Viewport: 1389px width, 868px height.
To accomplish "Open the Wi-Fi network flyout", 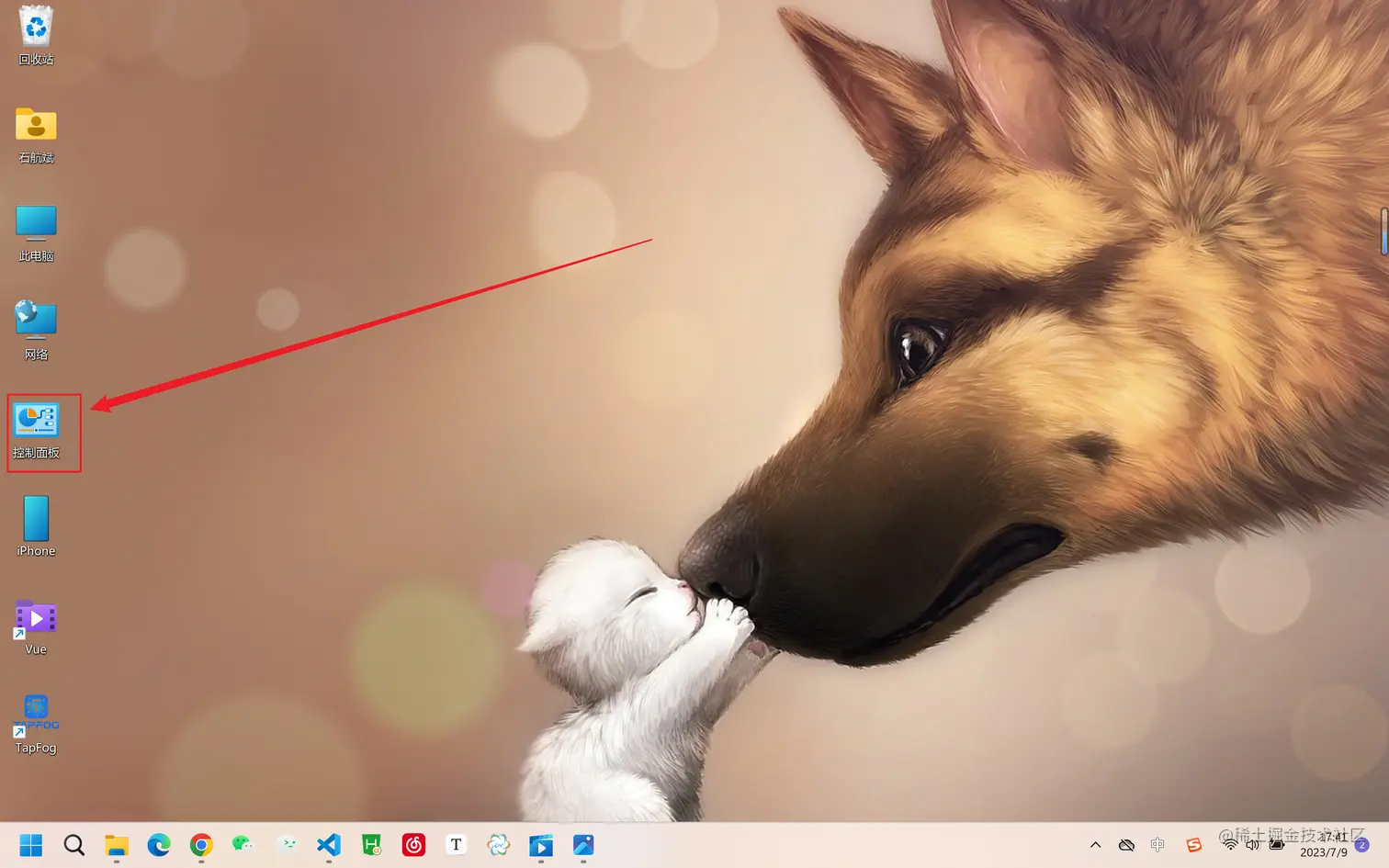I will pyautogui.click(x=1230, y=845).
